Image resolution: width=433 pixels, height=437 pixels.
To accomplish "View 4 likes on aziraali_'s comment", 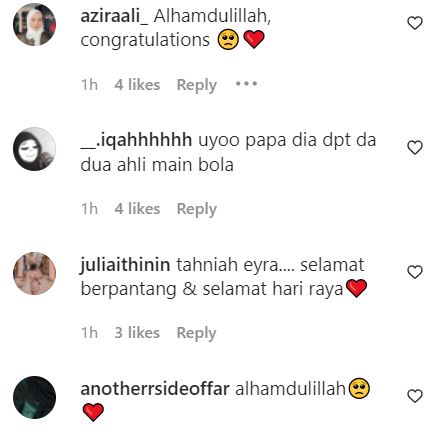I will 137,85.
